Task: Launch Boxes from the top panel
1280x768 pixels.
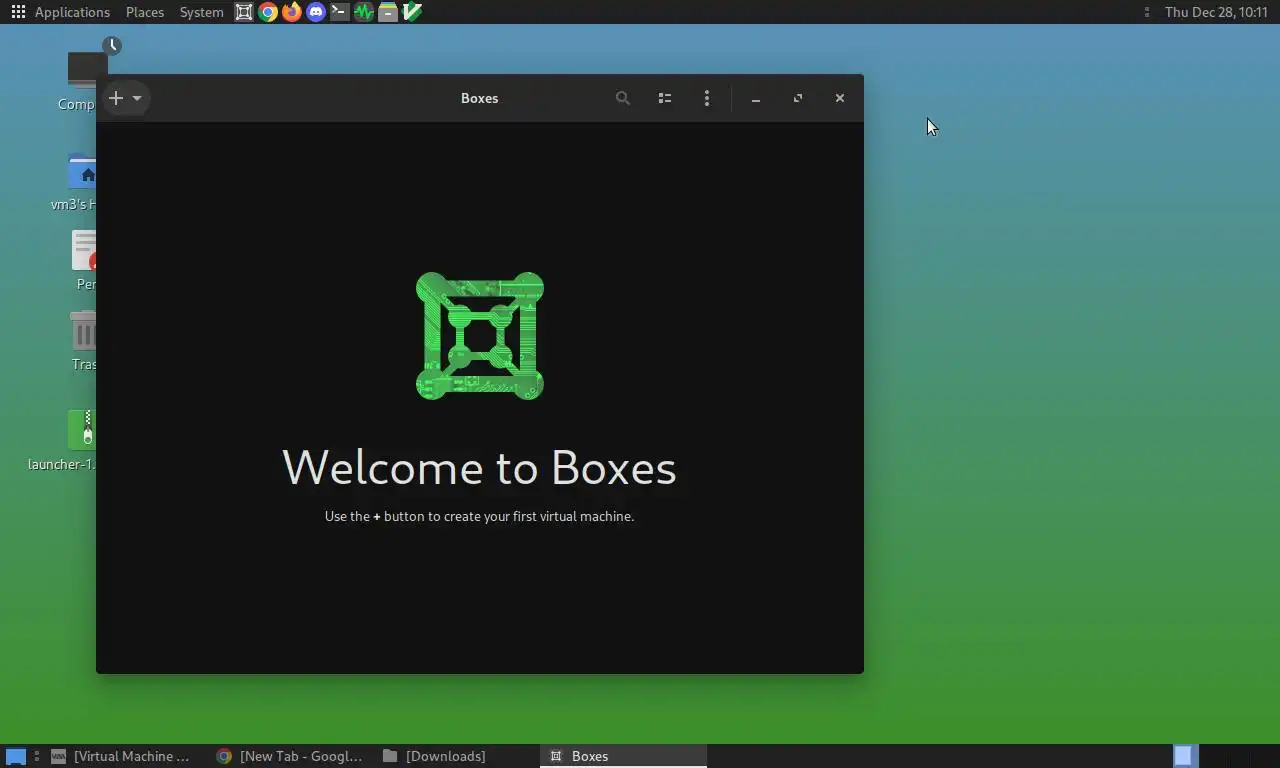Action: [244, 12]
